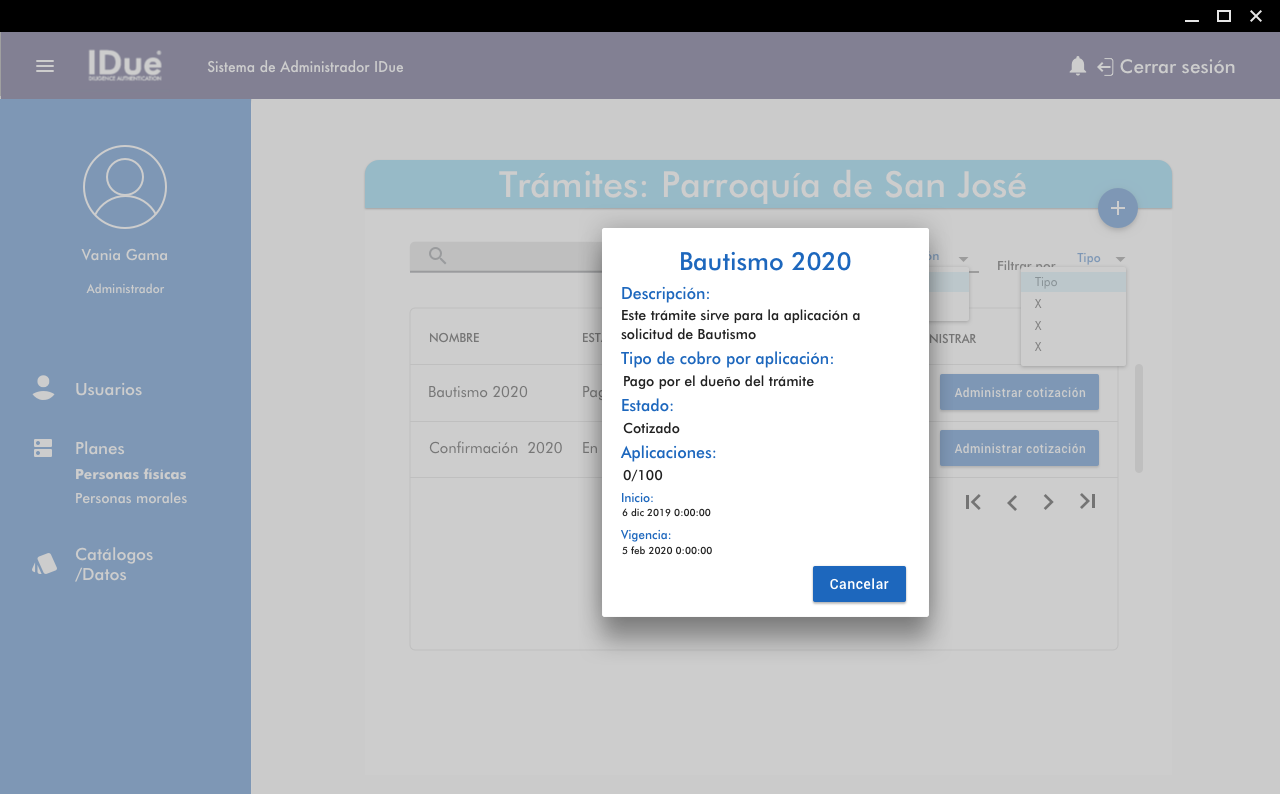Image resolution: width=1280 pixels, height=794 pixels.
Task: Click the table's vertical scrollbar
Action: click(1139, 418)
